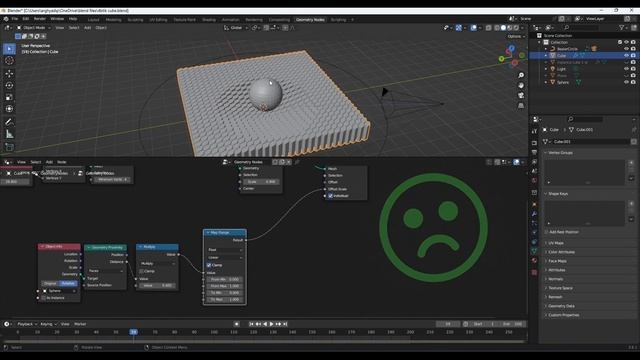640x360 pixels.
Task: Expand the Color Attributes panel
Action: point(561,252)
